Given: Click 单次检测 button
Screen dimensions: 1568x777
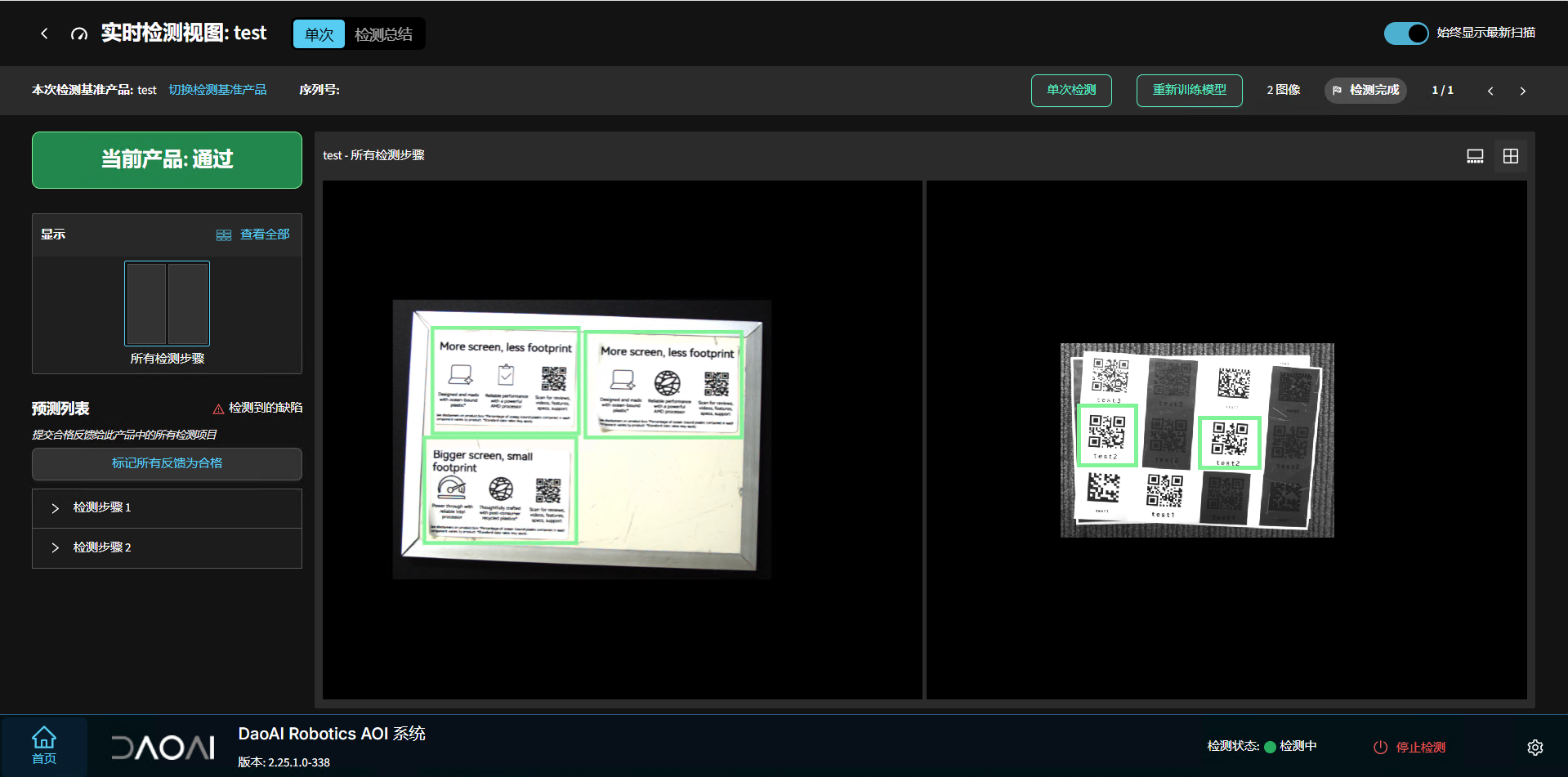Looking at the screenshot, I should (1070, 90).
